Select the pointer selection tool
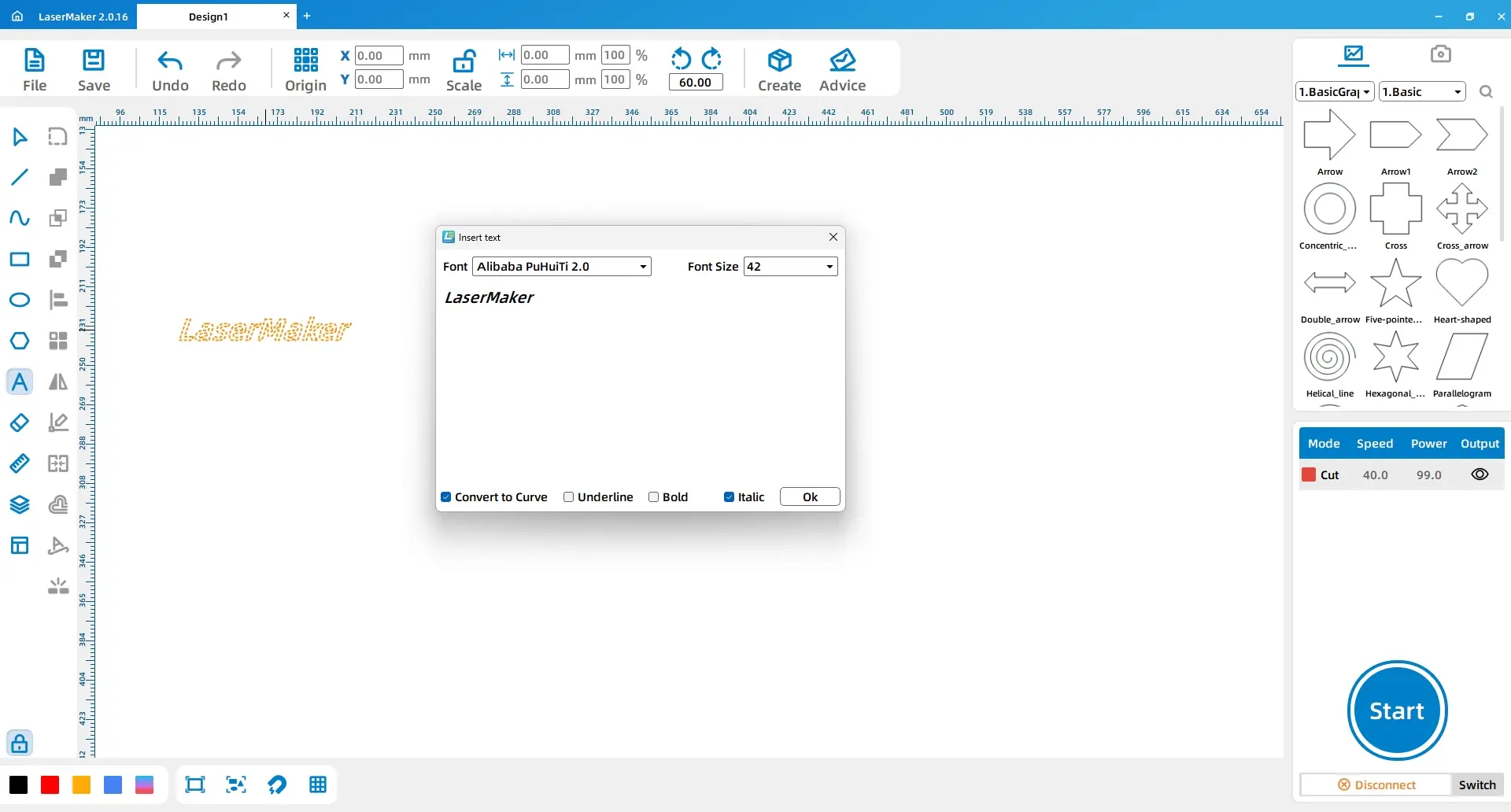 pos(20,137)
